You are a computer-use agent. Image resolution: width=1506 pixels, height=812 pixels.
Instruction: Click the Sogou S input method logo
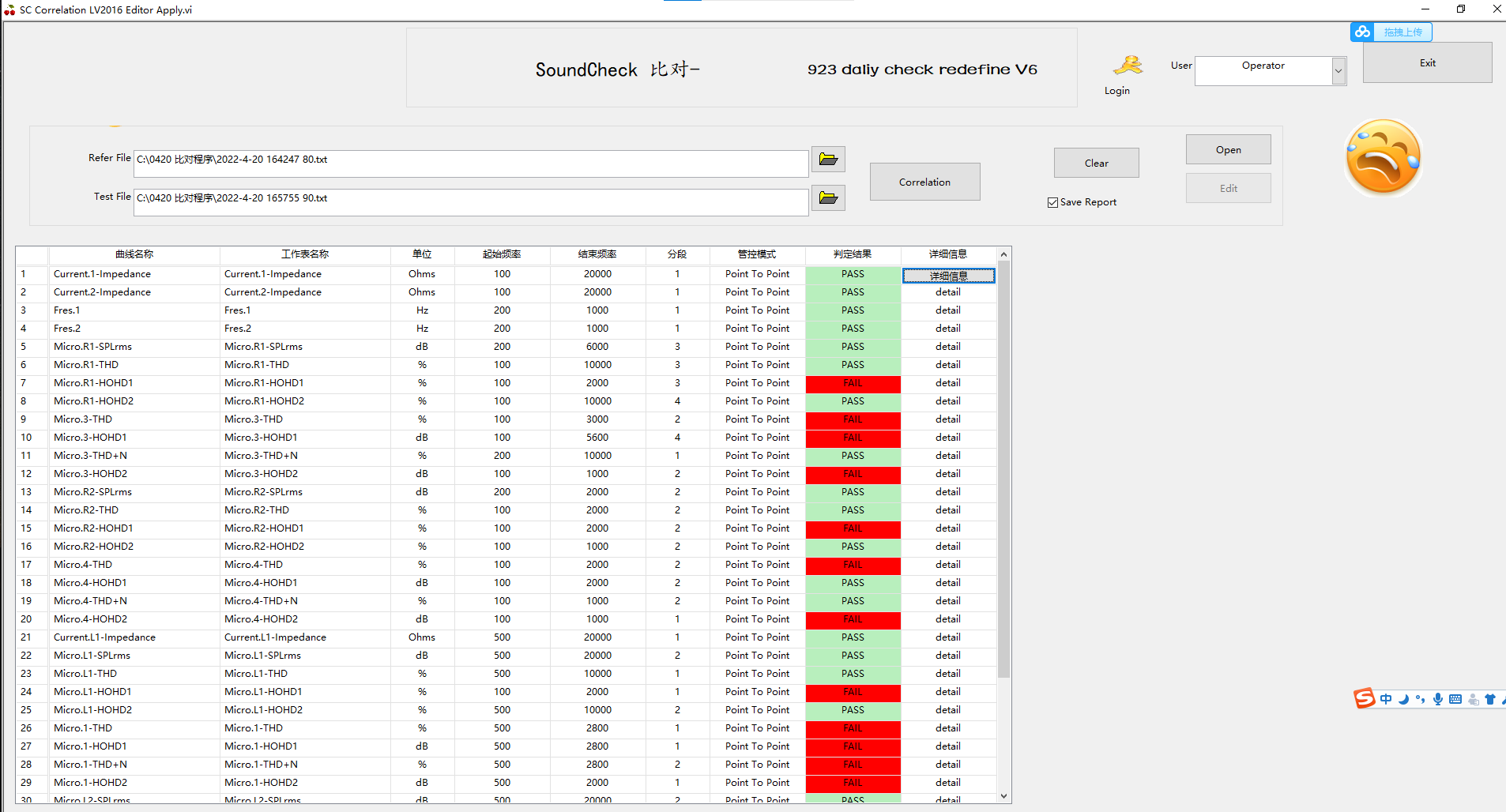tap(1364, 698)
